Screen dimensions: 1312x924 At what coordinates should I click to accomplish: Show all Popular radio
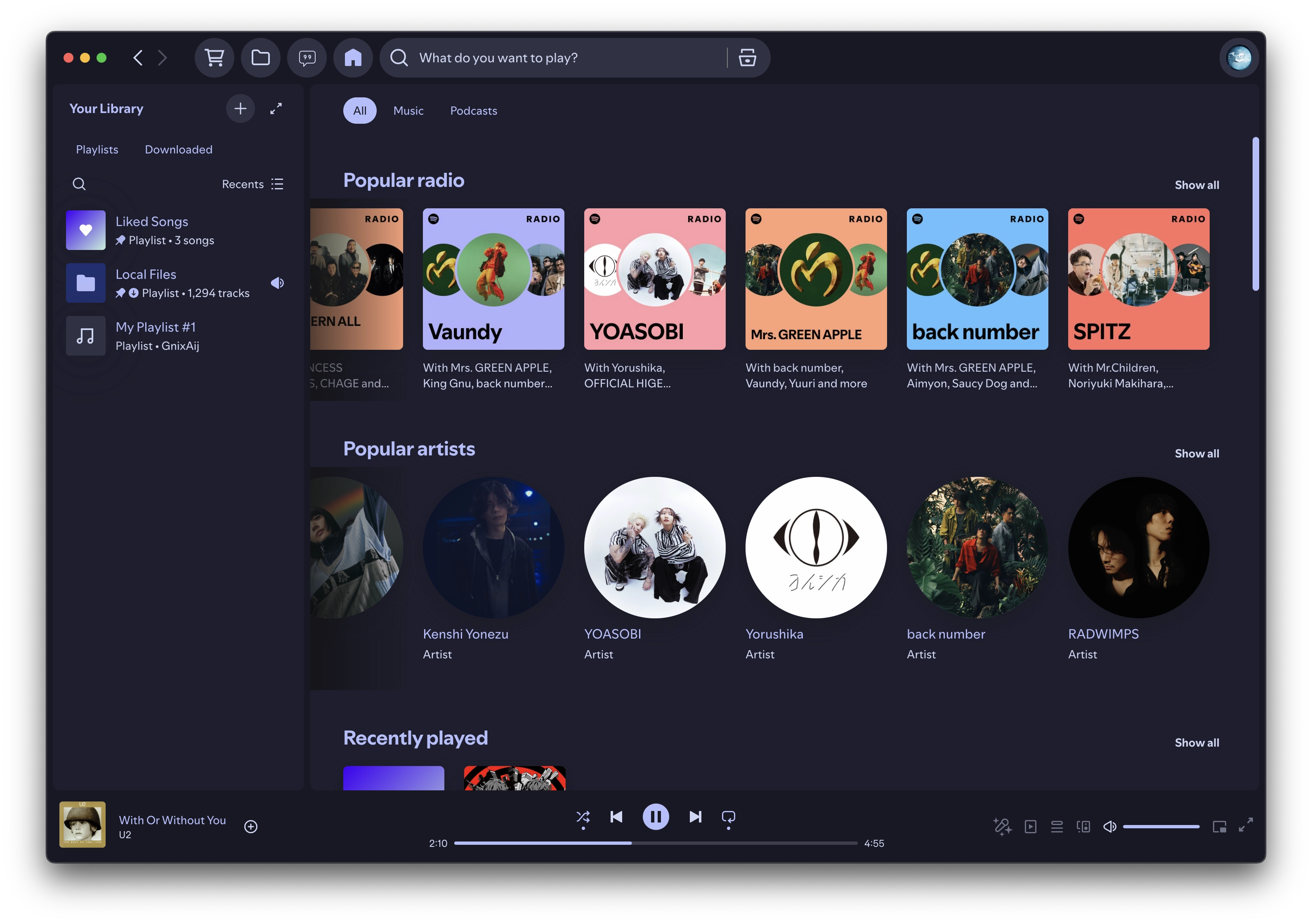1197,185
